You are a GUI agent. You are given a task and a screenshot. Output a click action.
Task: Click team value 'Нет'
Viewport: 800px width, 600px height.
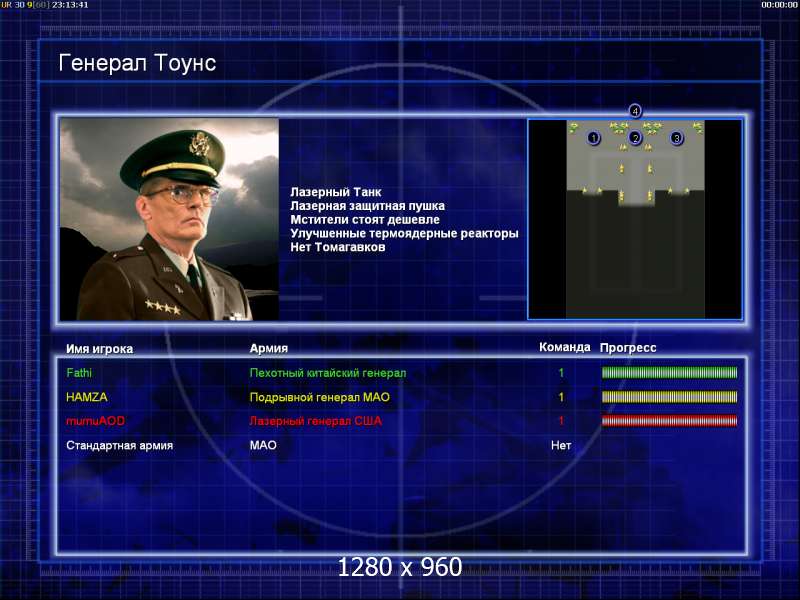[561, 445]
